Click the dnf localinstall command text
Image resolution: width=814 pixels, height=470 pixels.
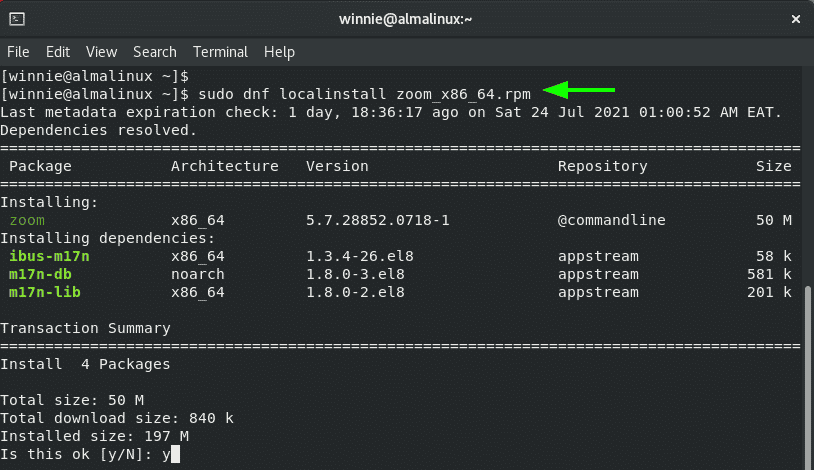pos(364,95)
